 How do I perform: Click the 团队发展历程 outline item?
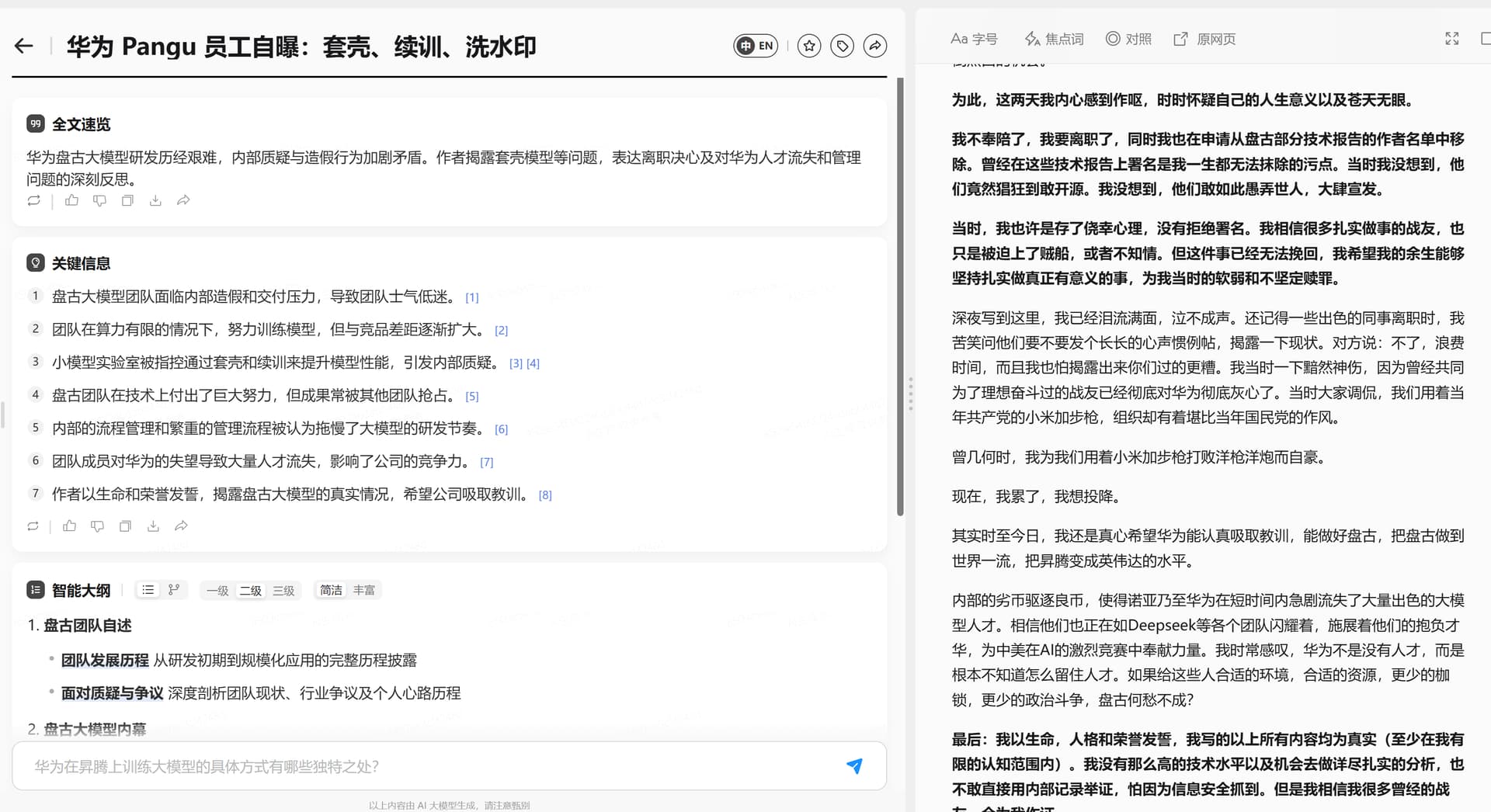click(x=105, y=661)
